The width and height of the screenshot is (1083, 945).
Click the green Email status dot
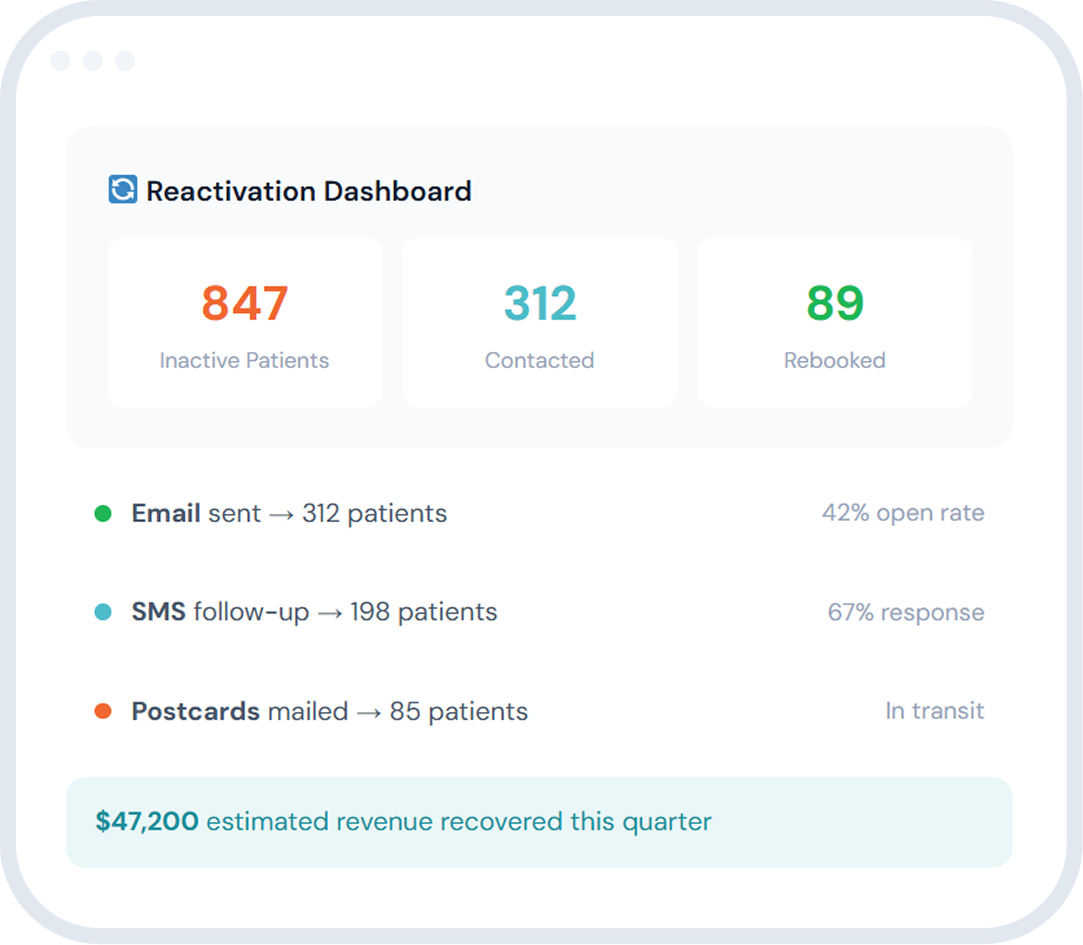pos(102,514)
